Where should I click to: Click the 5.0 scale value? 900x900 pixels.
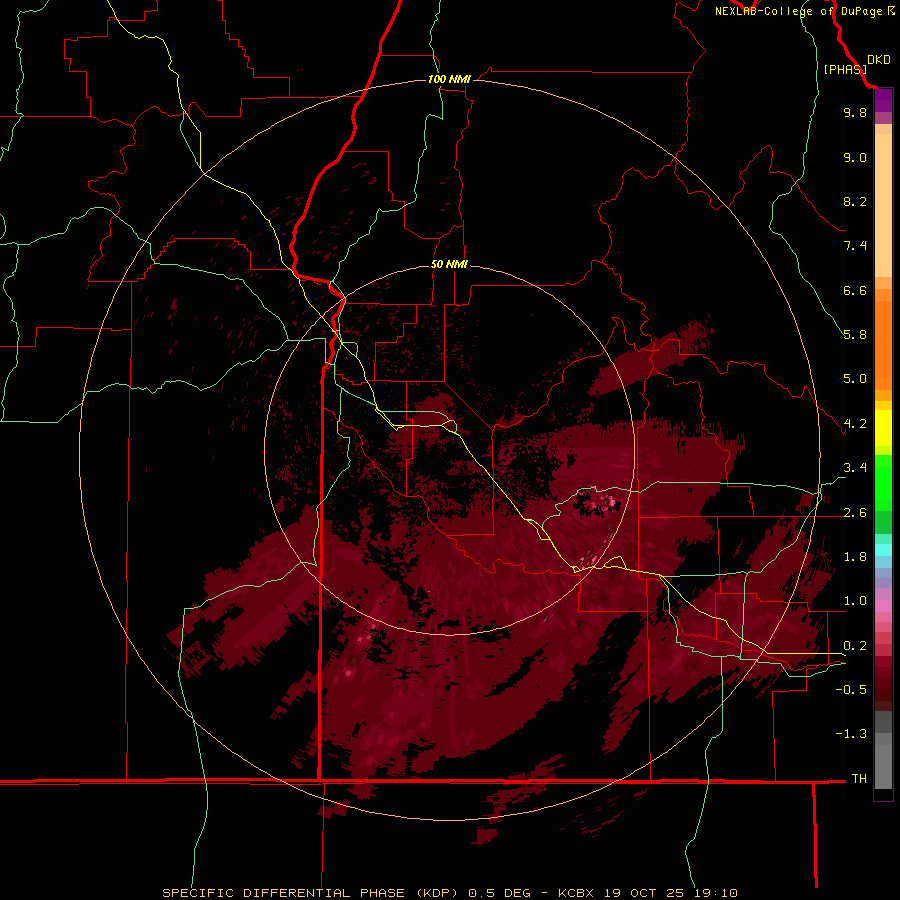(x=855, y=379)
